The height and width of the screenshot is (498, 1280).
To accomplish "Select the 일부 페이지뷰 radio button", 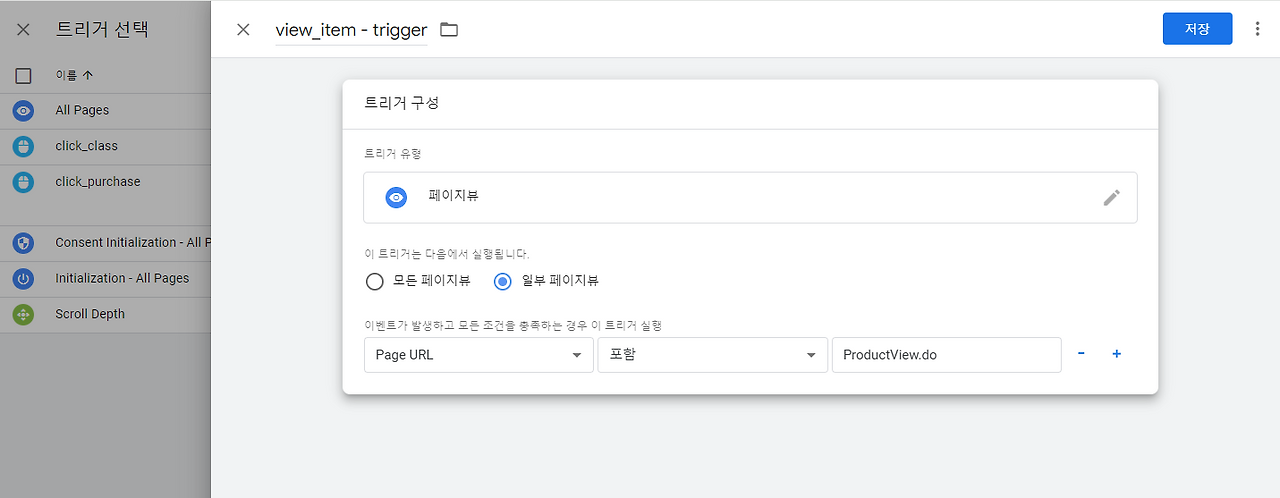I will click(504, 281).
